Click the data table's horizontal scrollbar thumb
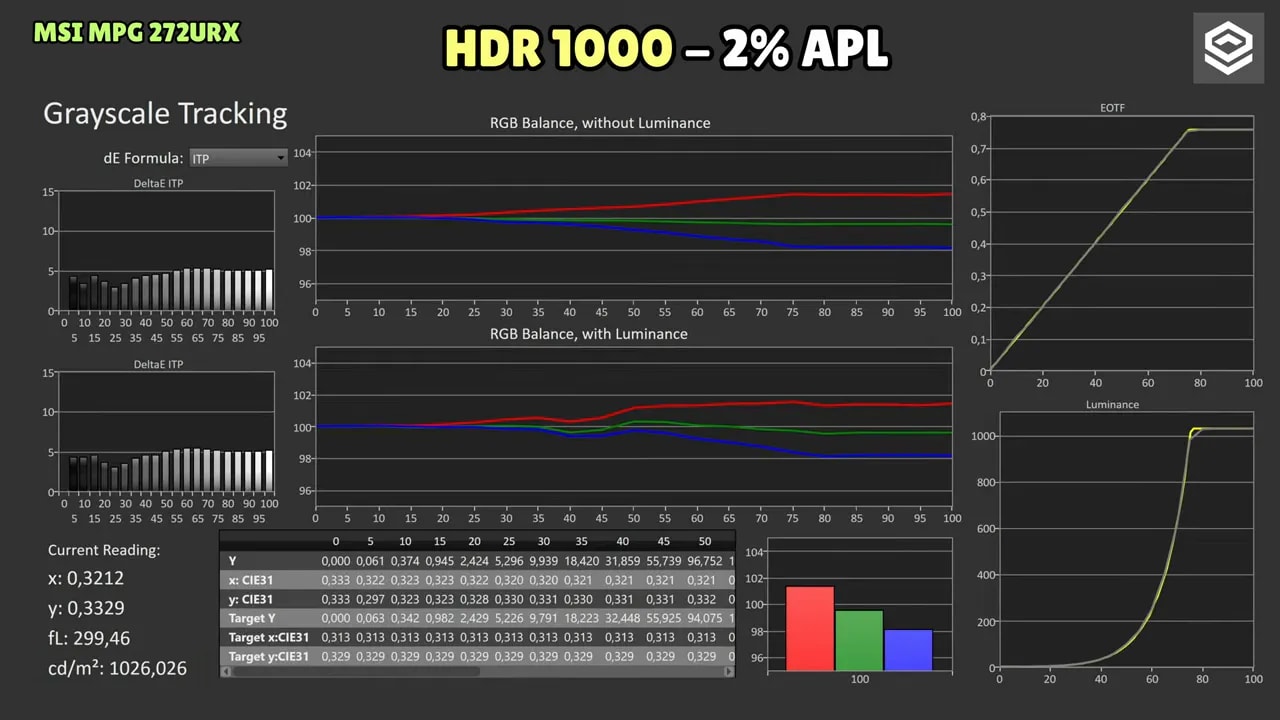Screen dimensions: 1280x720 (356, 672)
